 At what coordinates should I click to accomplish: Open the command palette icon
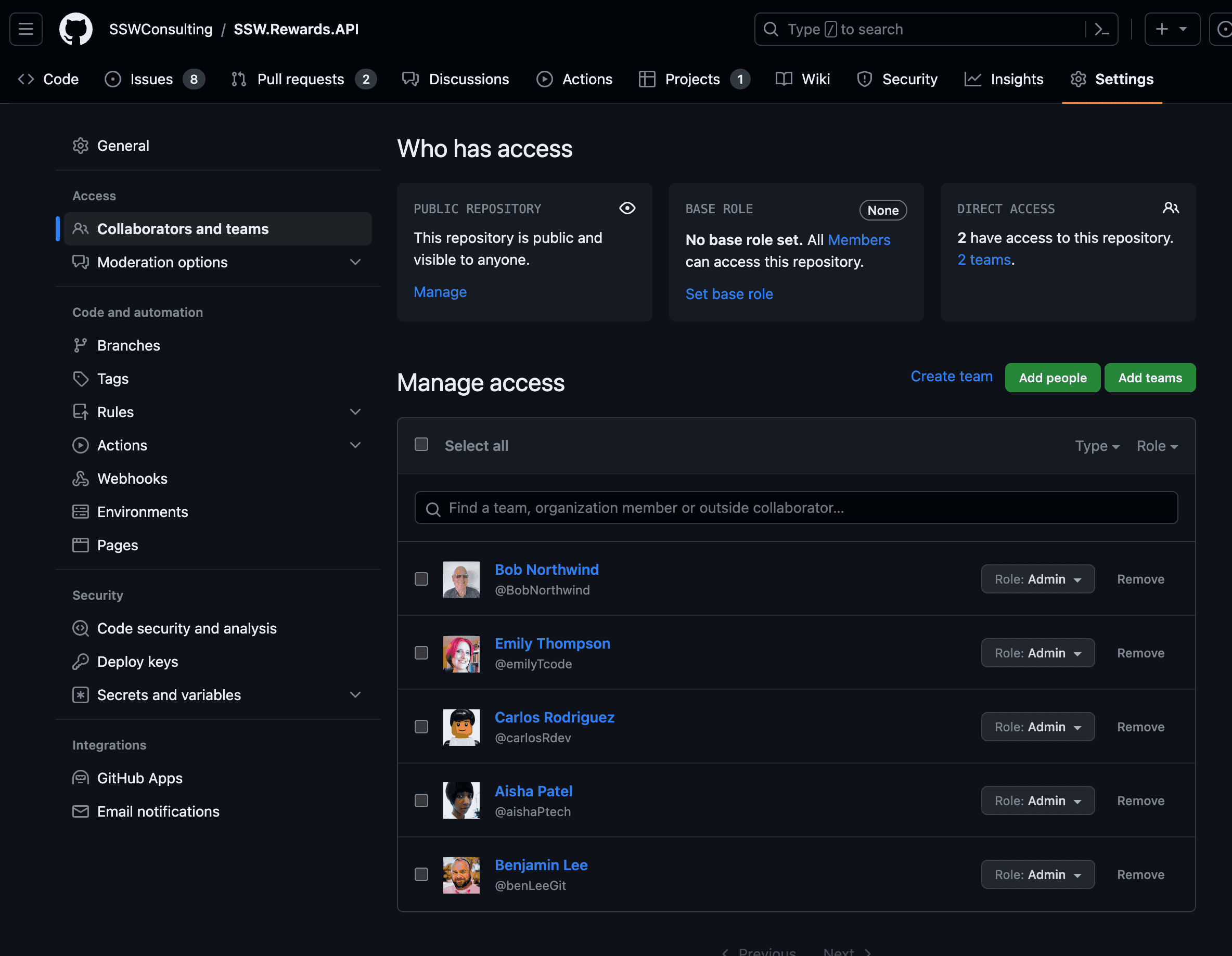pyautogui.click(x=1102, y=29)
